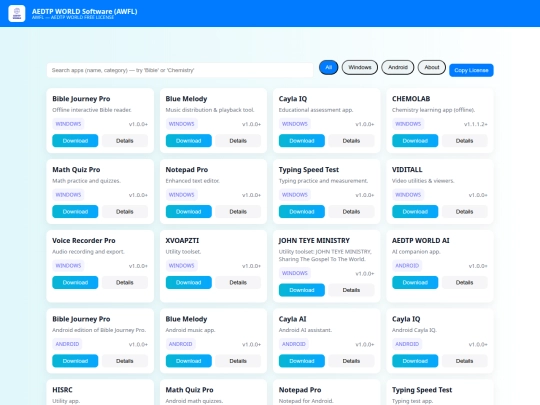Open Details for Windows Notepad Pro
Image resolution: width=540 pixels, height=405 pixels.
point(238,211)
